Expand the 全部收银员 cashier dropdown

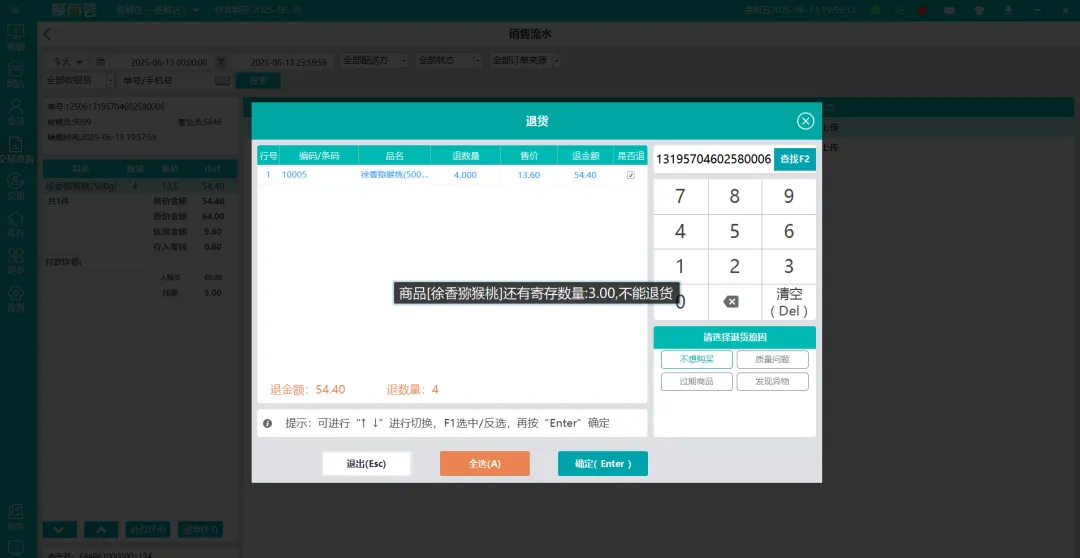pyautogui.click(x=77, y=80)
